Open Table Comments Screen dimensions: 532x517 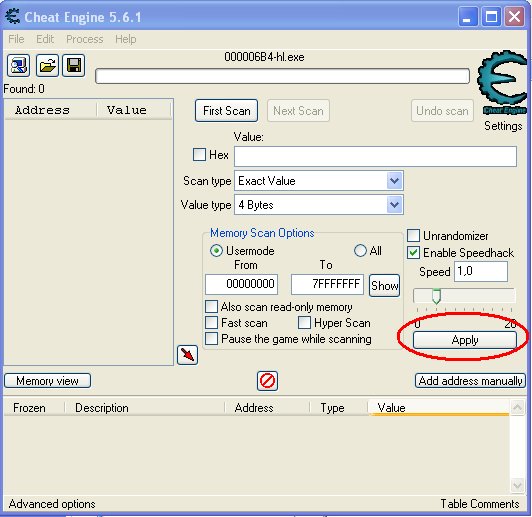pos(480,504)
